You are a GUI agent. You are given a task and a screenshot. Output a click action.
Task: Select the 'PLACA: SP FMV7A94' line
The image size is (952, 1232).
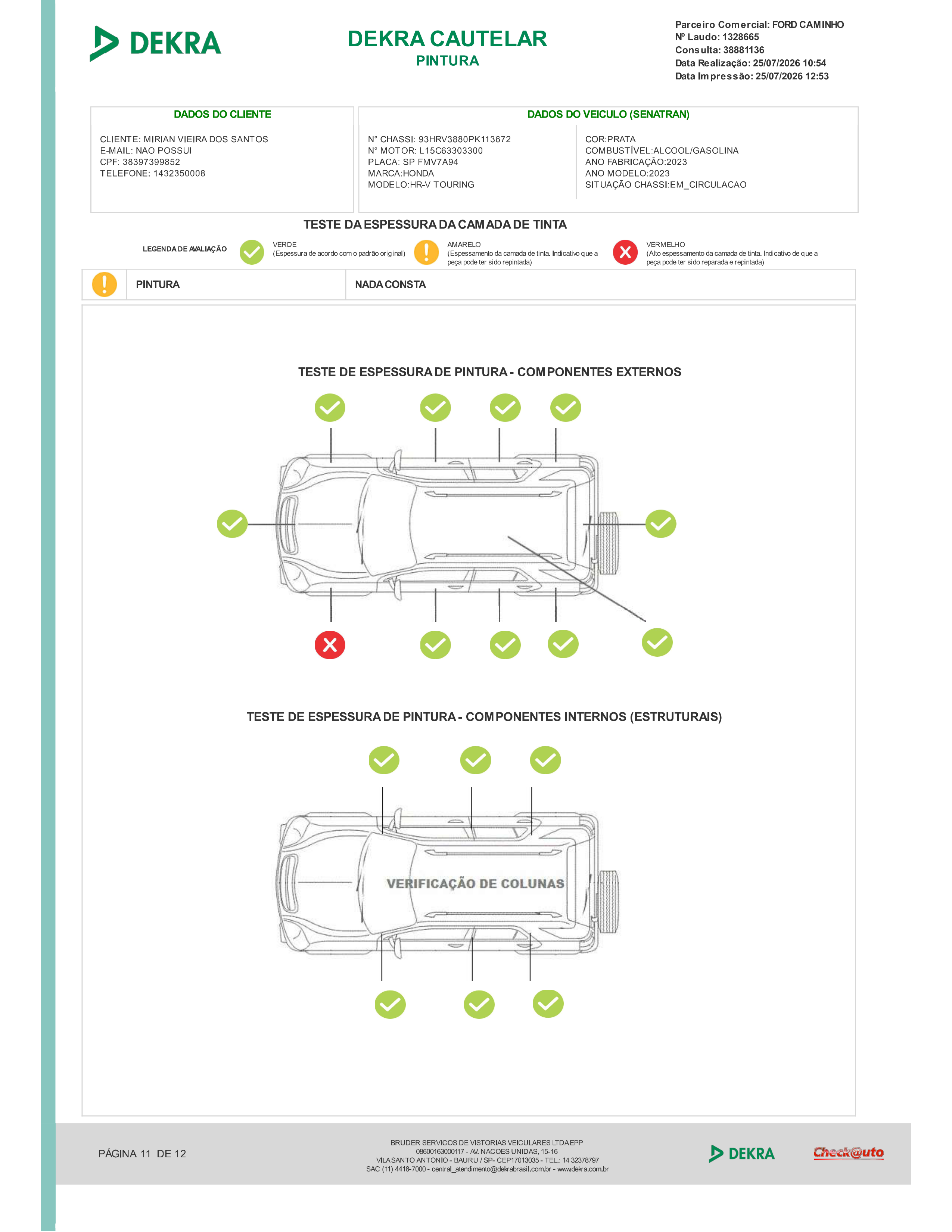[x=413, y=162]
